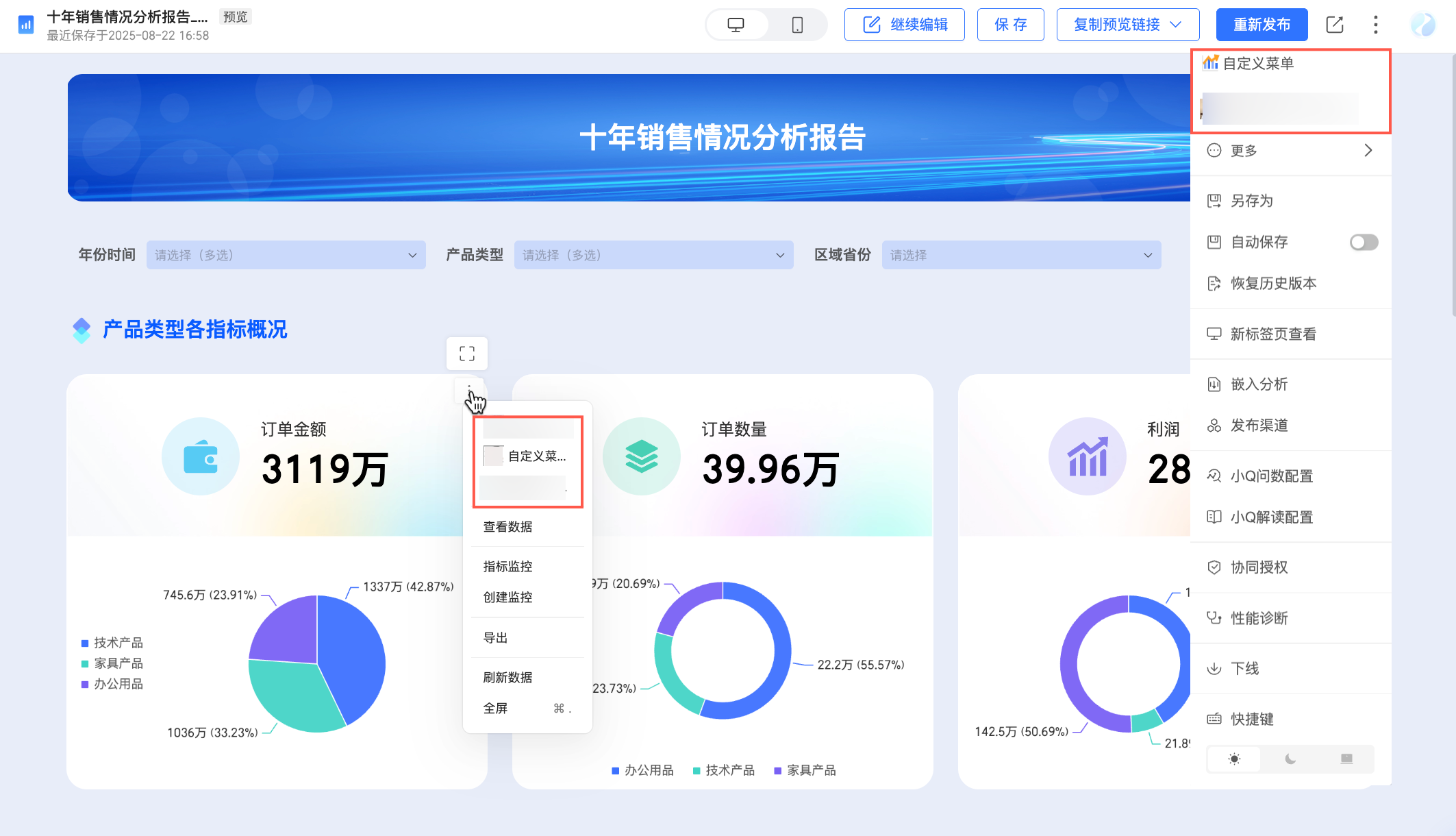Expand the 复制预览链接 dropdown arrow
The height and width of the screenshot is (836, 1456).
point(1176,25)
